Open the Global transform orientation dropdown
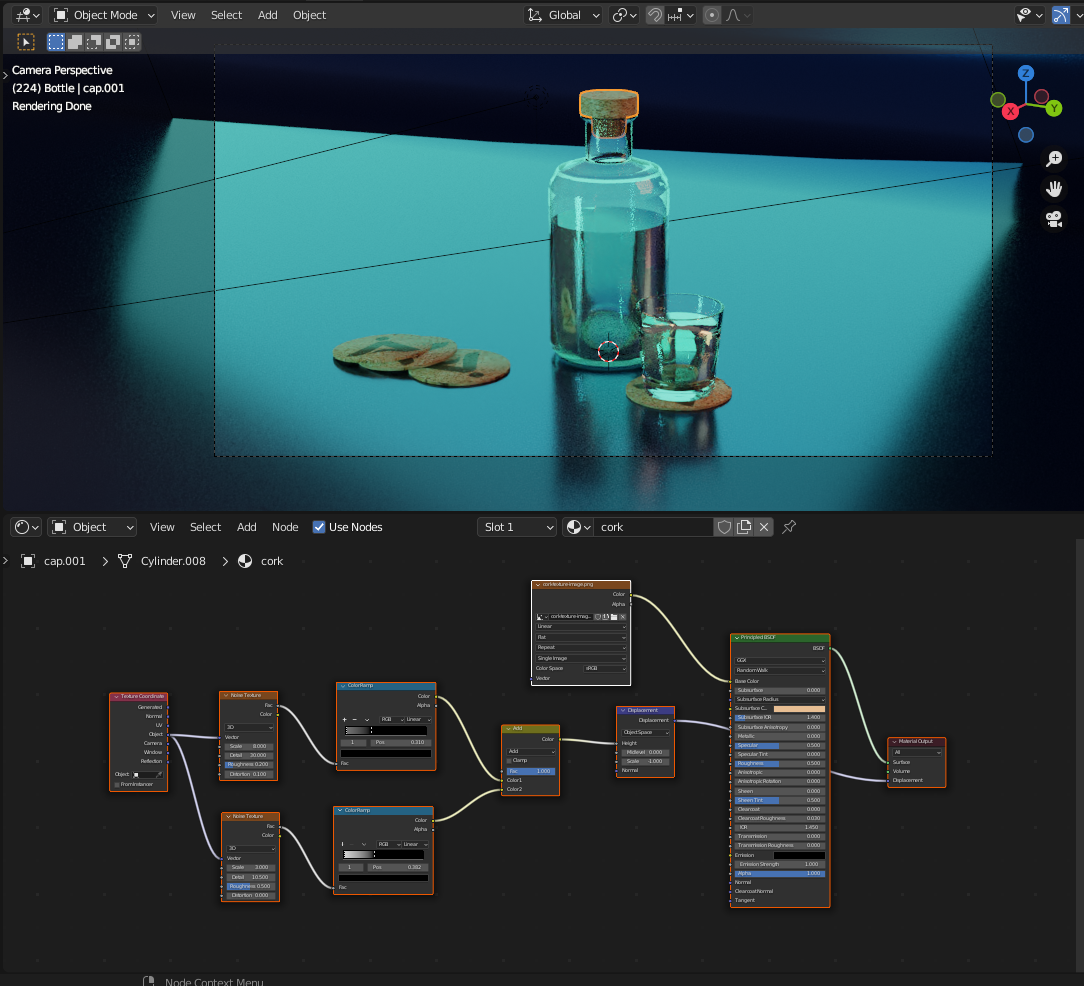 pos(563,15)
